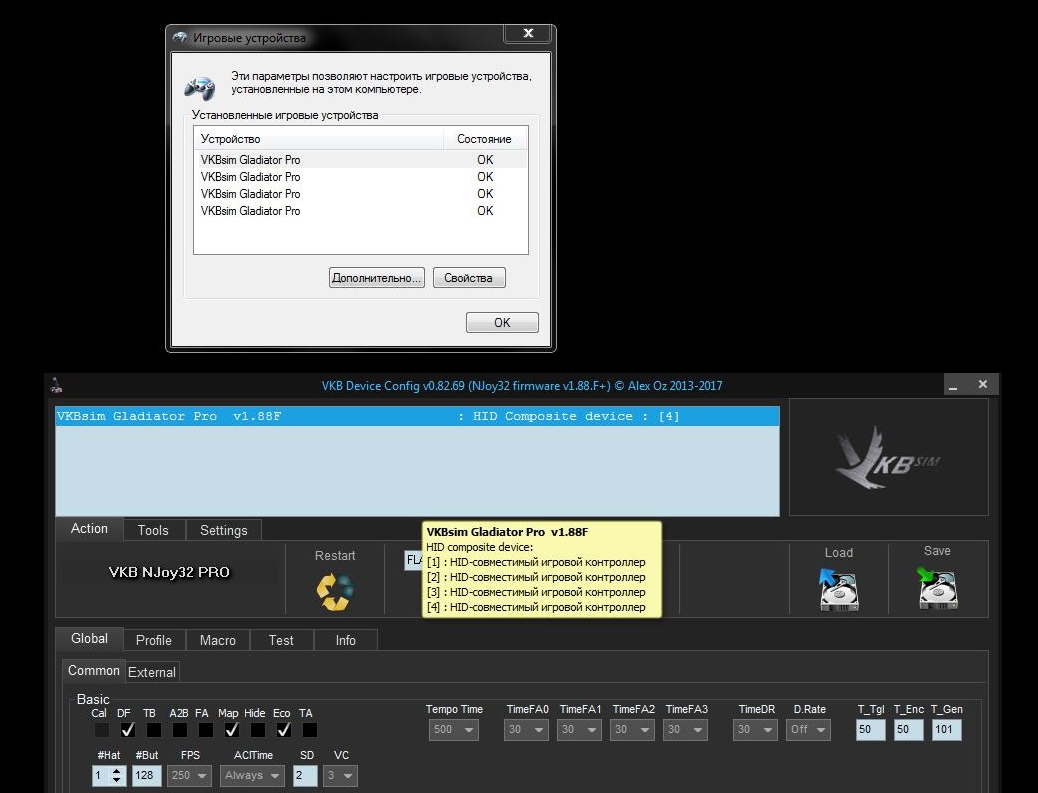Image resolution: width=1038 pixels, height=793 pixels.
Task: Open the Macro tab
Action: click(x=218, y=640)
